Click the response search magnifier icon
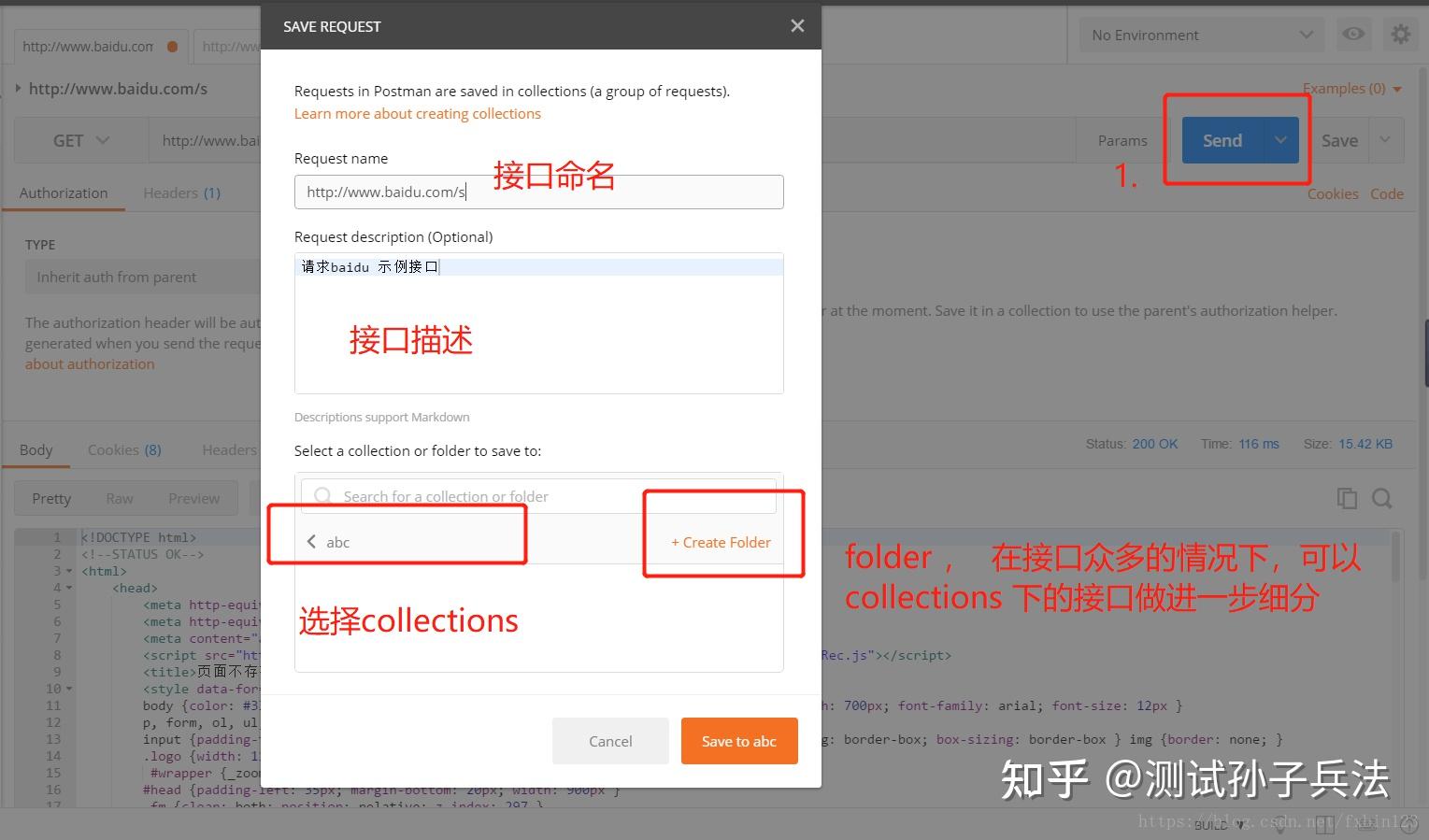1429x840 pixels. [1382, 499]
